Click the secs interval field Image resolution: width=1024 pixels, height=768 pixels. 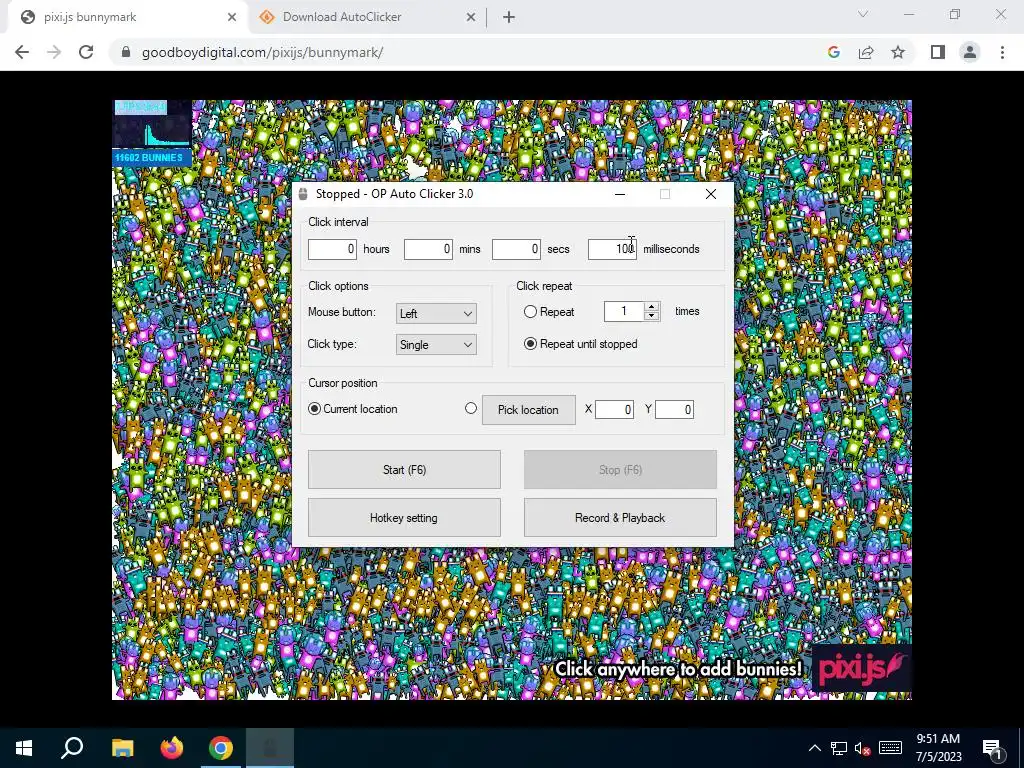point(516,249)
